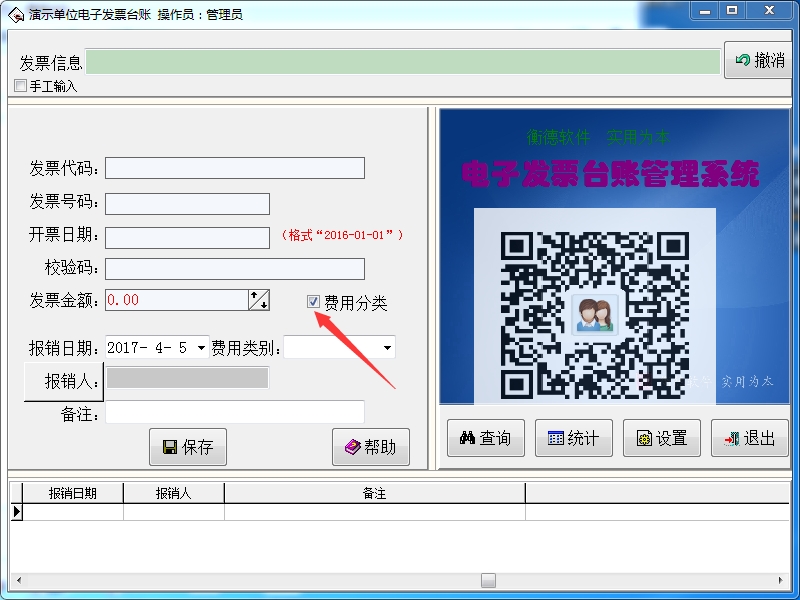The image size is (800, 600).
Task: Click the current row indicator arrow in grid
Action: click(x=17, y=512)
